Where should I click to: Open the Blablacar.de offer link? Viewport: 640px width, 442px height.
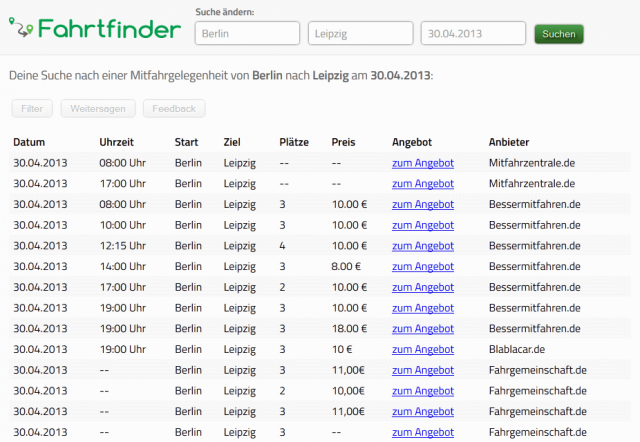(x=422, y=350)
